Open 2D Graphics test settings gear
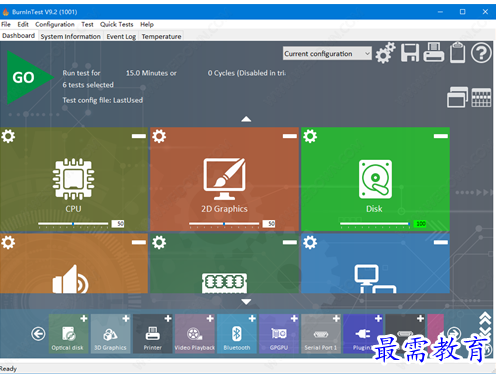Image resolution: width=496 pixels, height=381 pixels. (159, 136)
